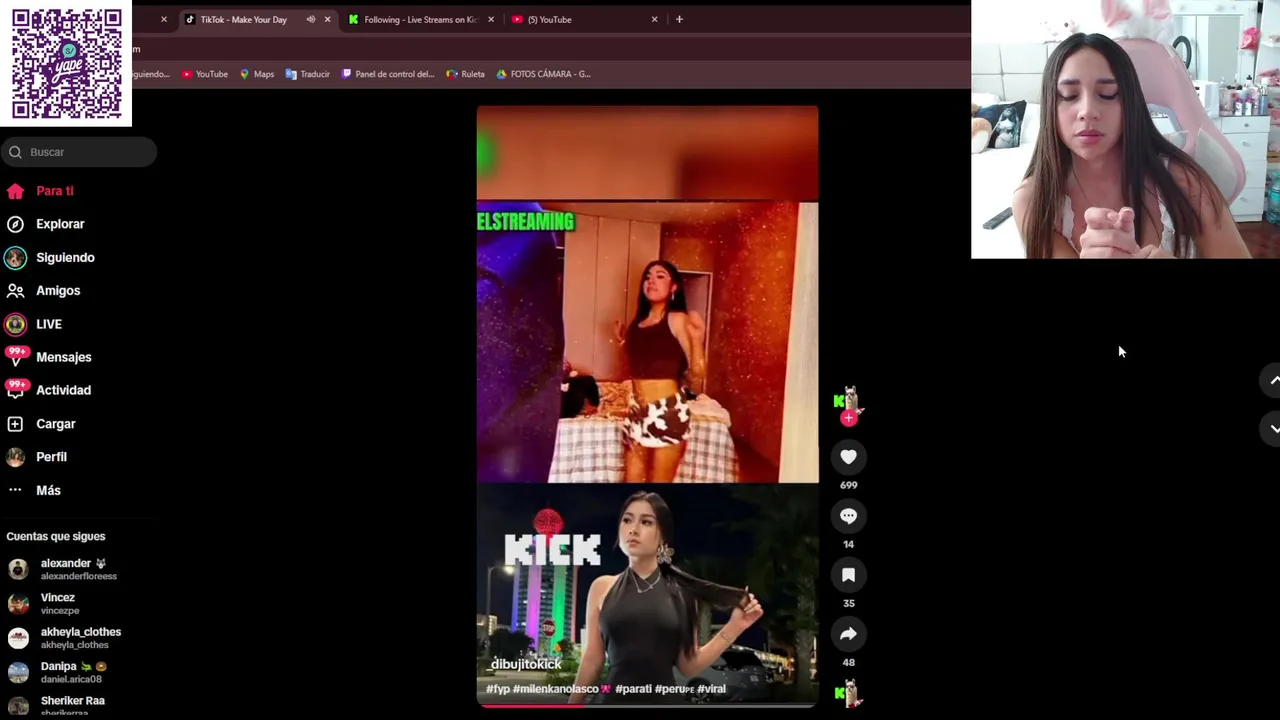Close the Kick Following tab

click(x=491, y=19)
